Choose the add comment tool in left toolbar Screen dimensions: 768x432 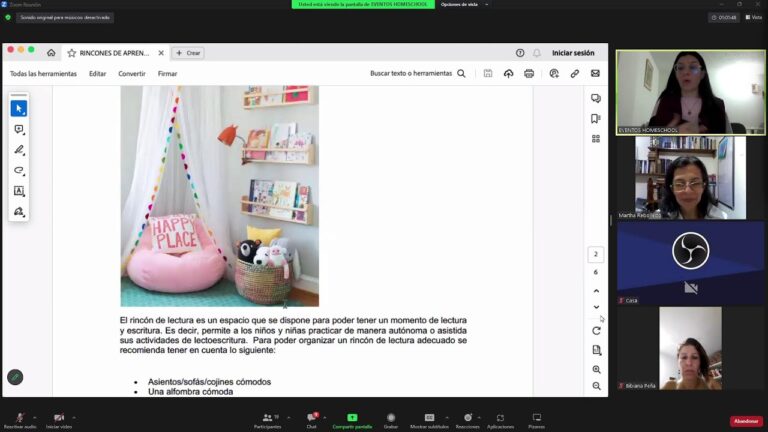[x=19, y=129]
